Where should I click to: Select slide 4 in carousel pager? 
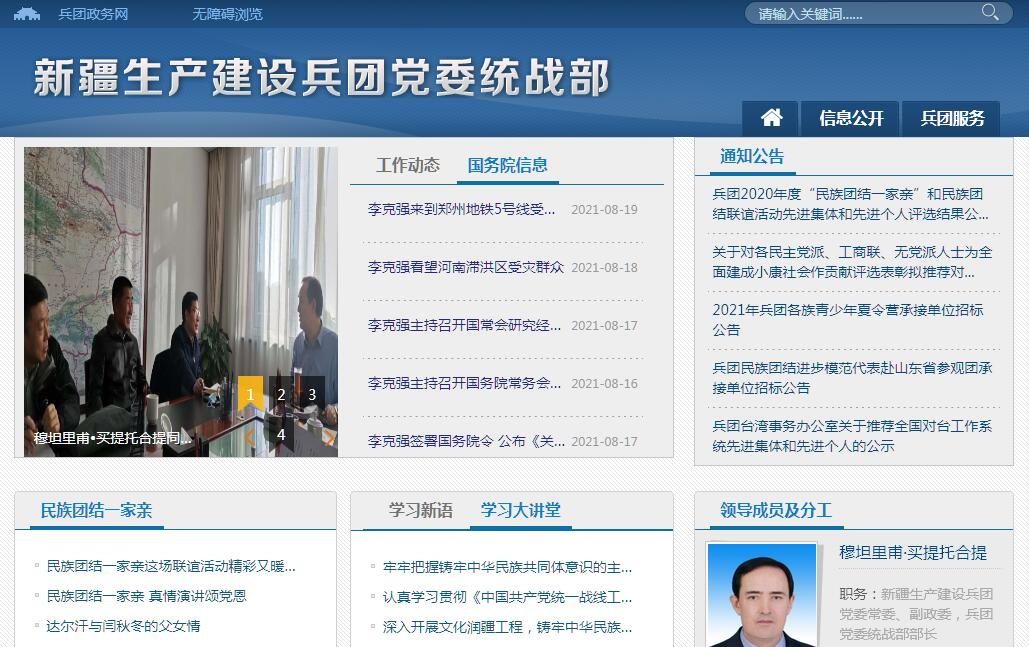tap(281, 434)
